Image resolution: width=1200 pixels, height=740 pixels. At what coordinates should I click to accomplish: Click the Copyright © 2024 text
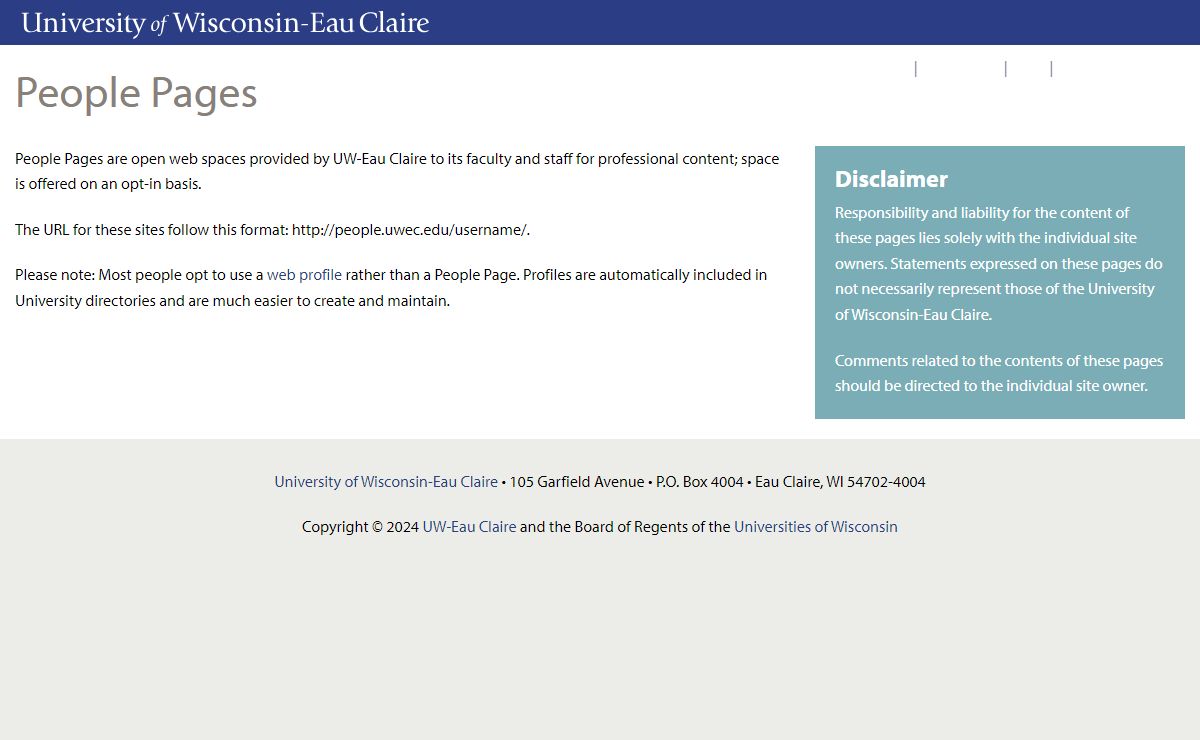360,527
